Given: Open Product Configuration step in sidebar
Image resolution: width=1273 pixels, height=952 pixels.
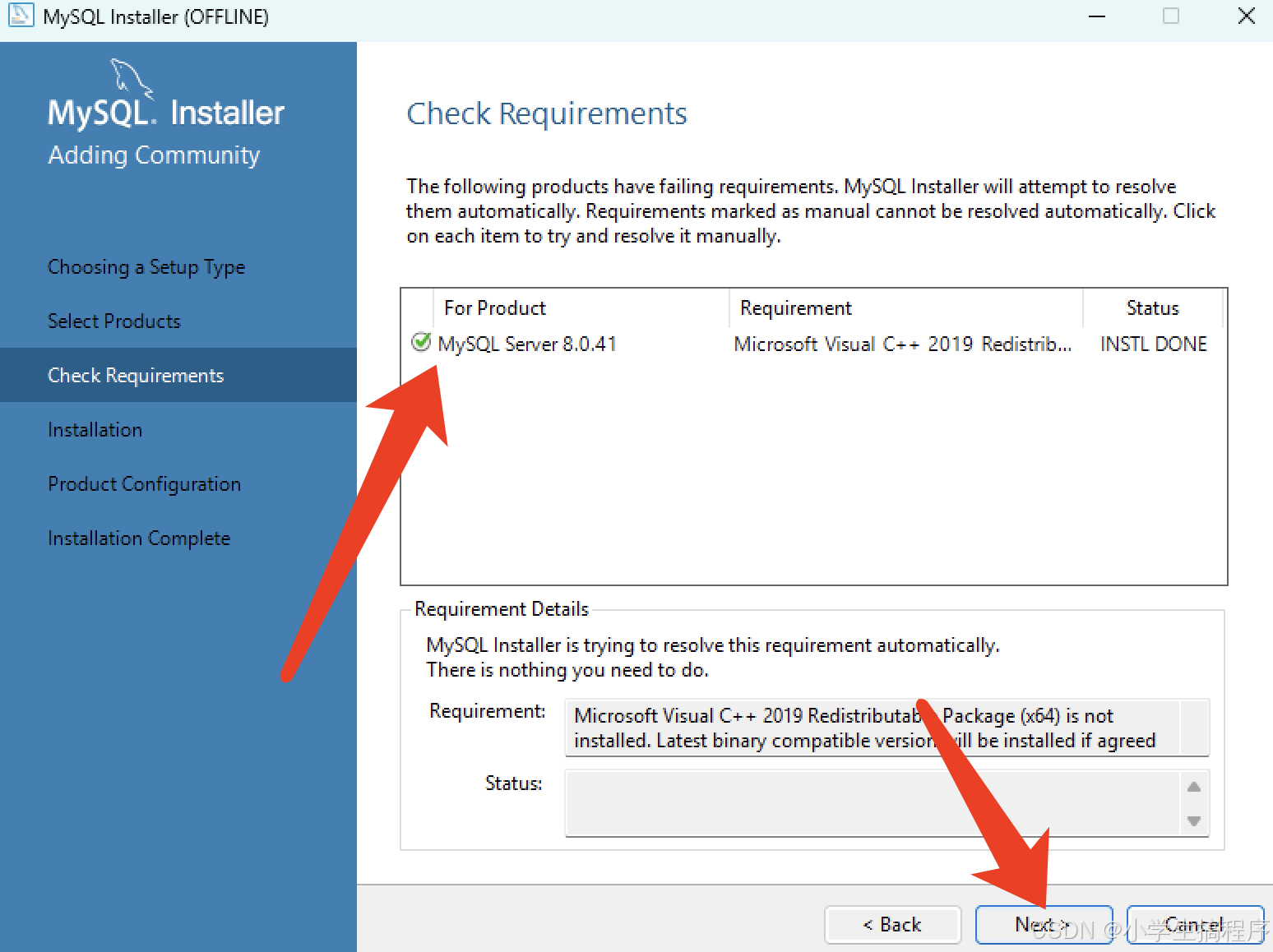Looking at the screenshot, I should coord(145,484).
